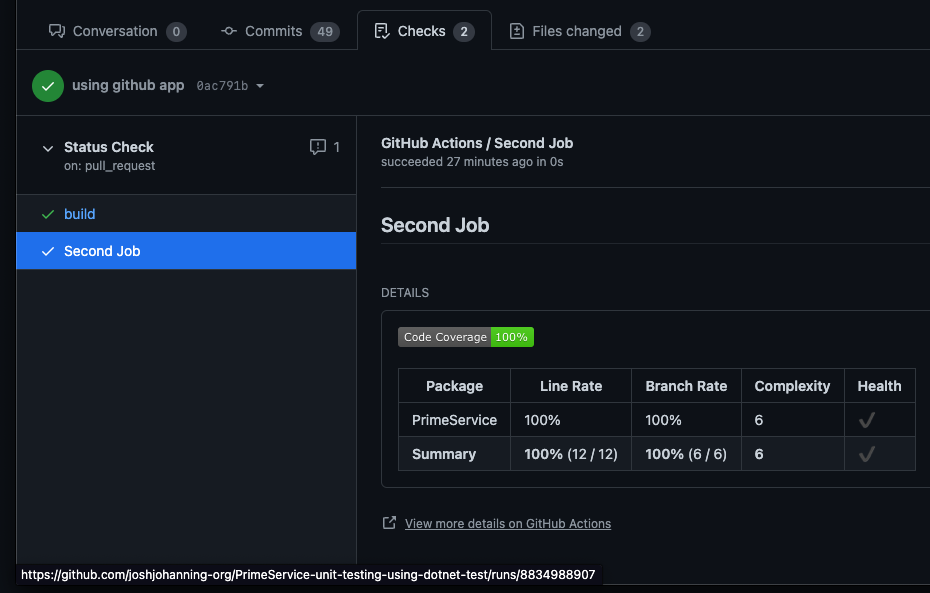Viewport: 930px width, 593px height.
Task: Click the green check icon beside build
Action: click(47, 214)
